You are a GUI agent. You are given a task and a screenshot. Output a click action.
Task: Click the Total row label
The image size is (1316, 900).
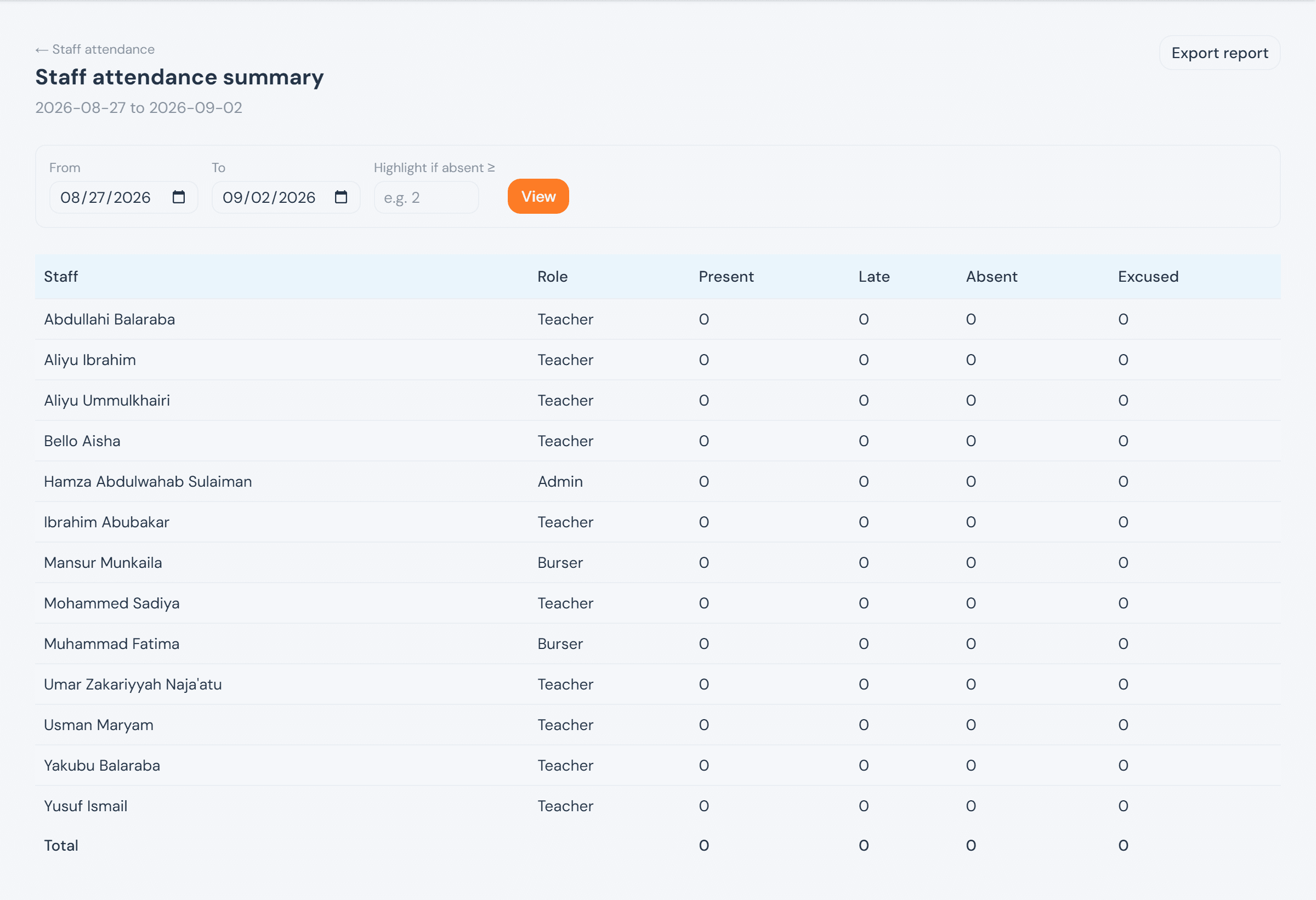point(61,846)
